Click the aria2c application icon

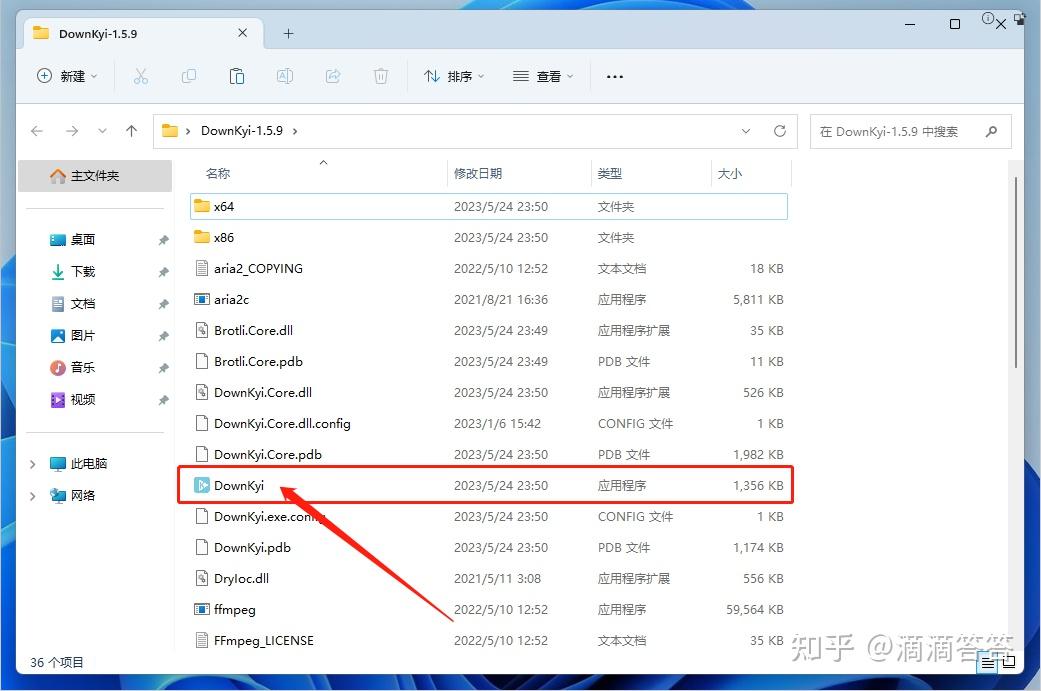pos(202,299)
